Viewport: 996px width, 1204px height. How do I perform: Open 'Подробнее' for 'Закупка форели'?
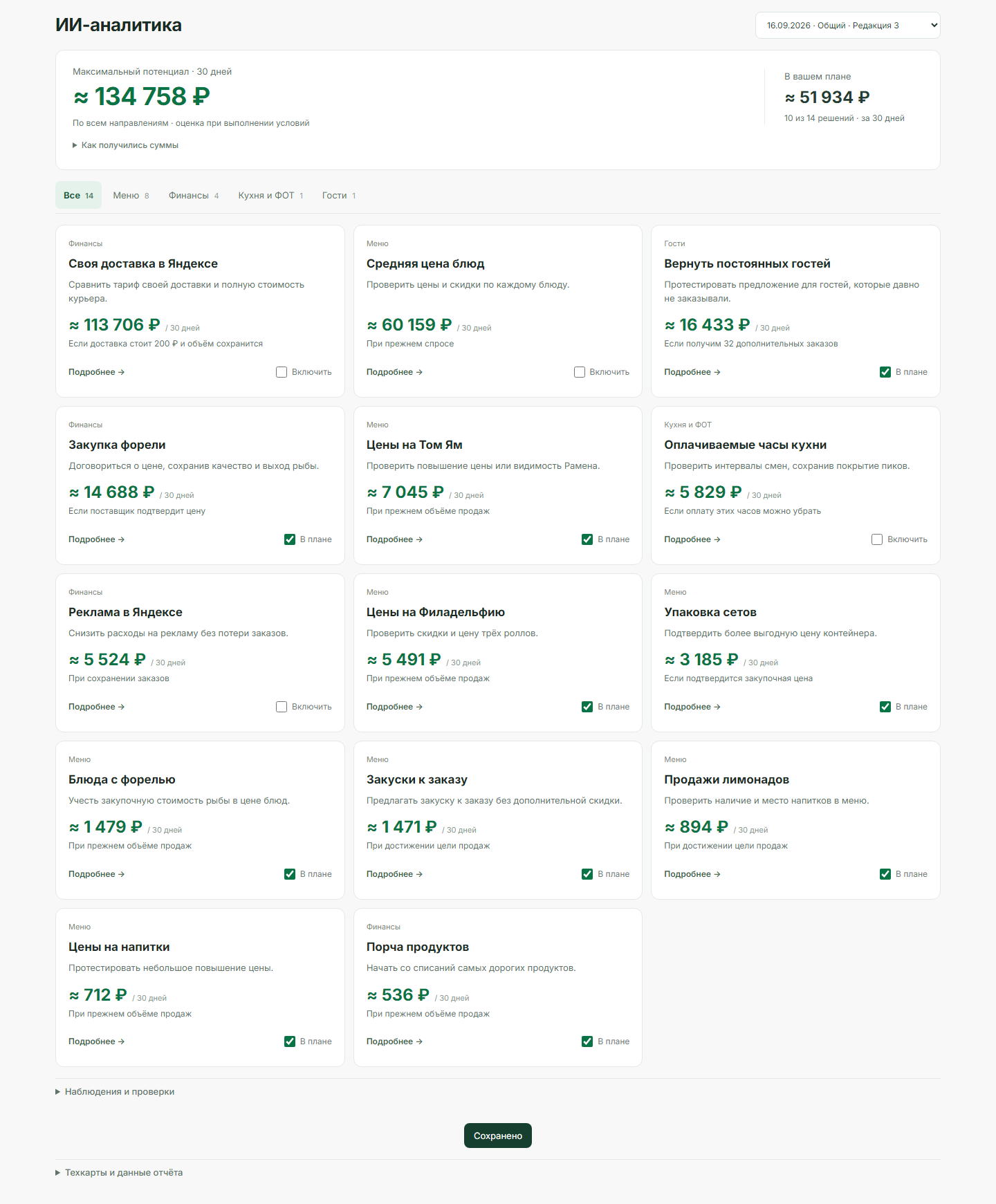pos(96,539)
